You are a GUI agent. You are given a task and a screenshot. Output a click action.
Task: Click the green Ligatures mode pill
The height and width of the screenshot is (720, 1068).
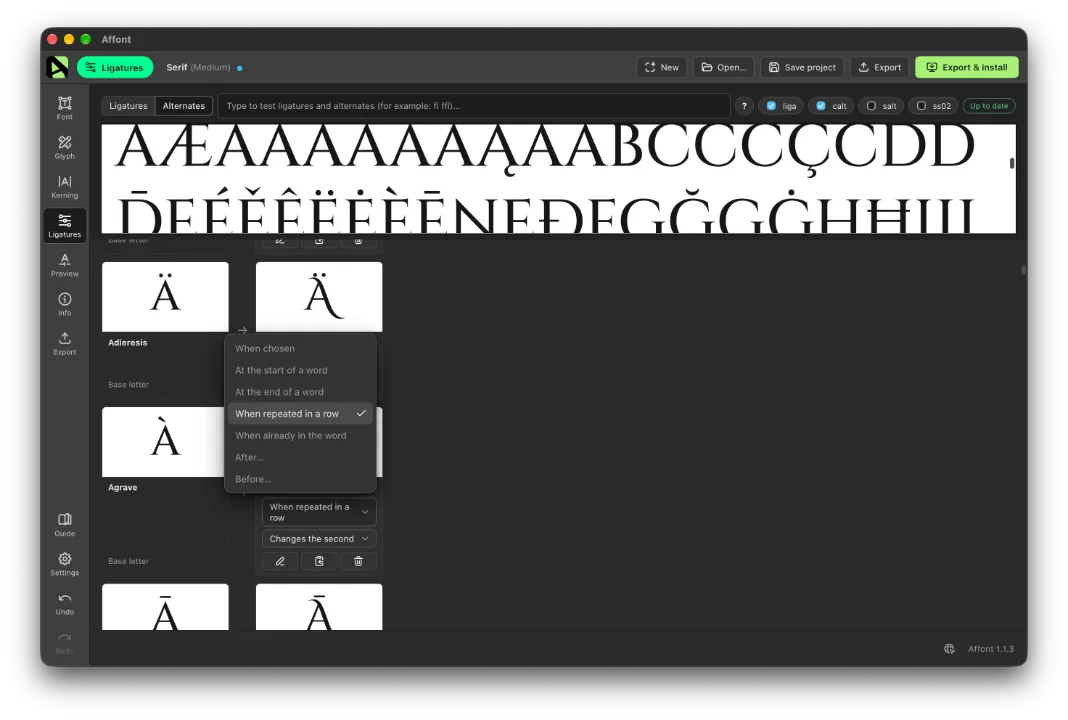pos(114,67)
